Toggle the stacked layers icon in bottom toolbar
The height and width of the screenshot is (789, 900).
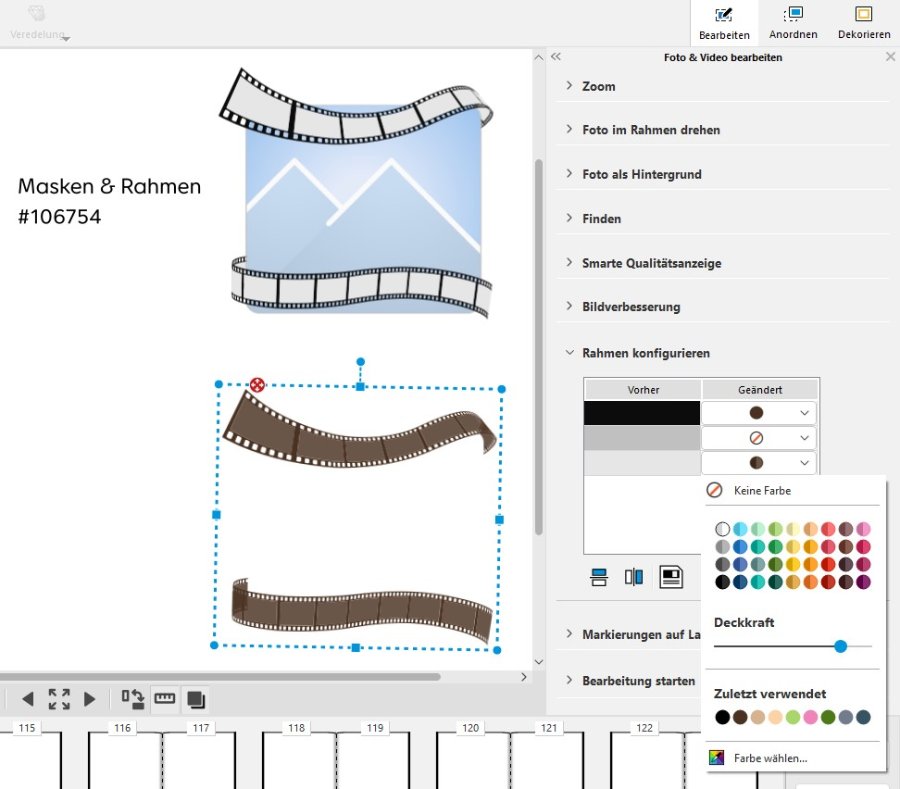pos(196,699)
